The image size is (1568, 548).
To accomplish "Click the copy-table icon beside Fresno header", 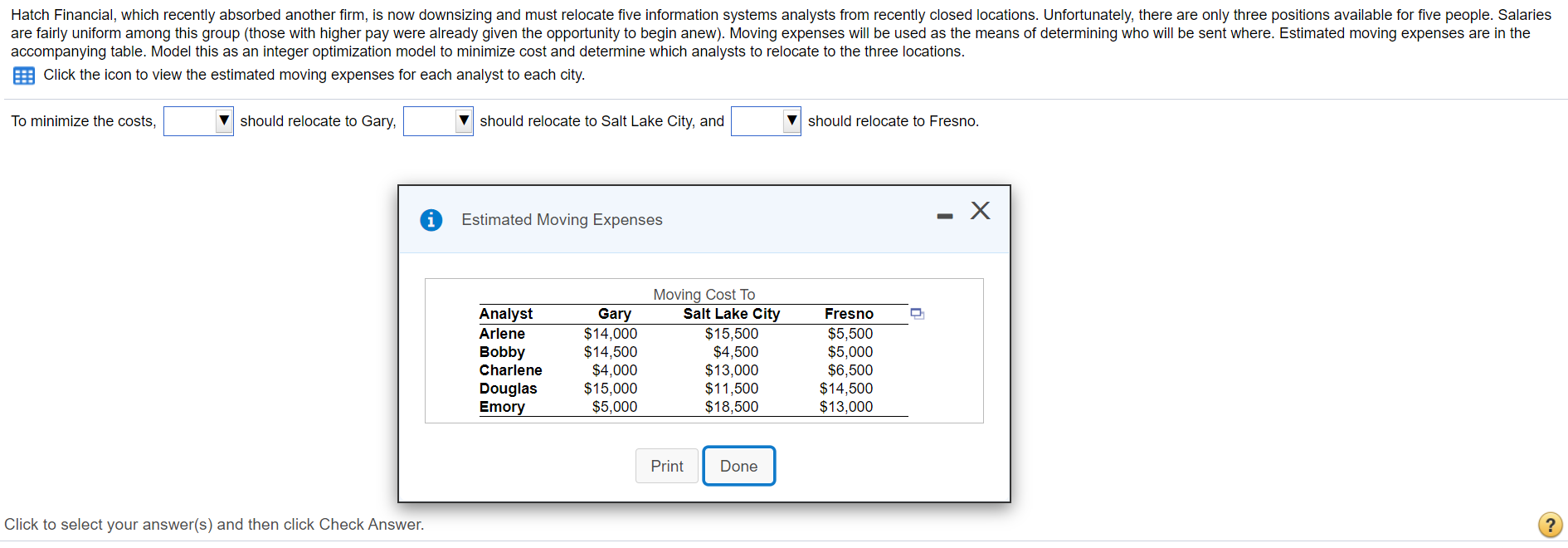I will click(918, 314).
